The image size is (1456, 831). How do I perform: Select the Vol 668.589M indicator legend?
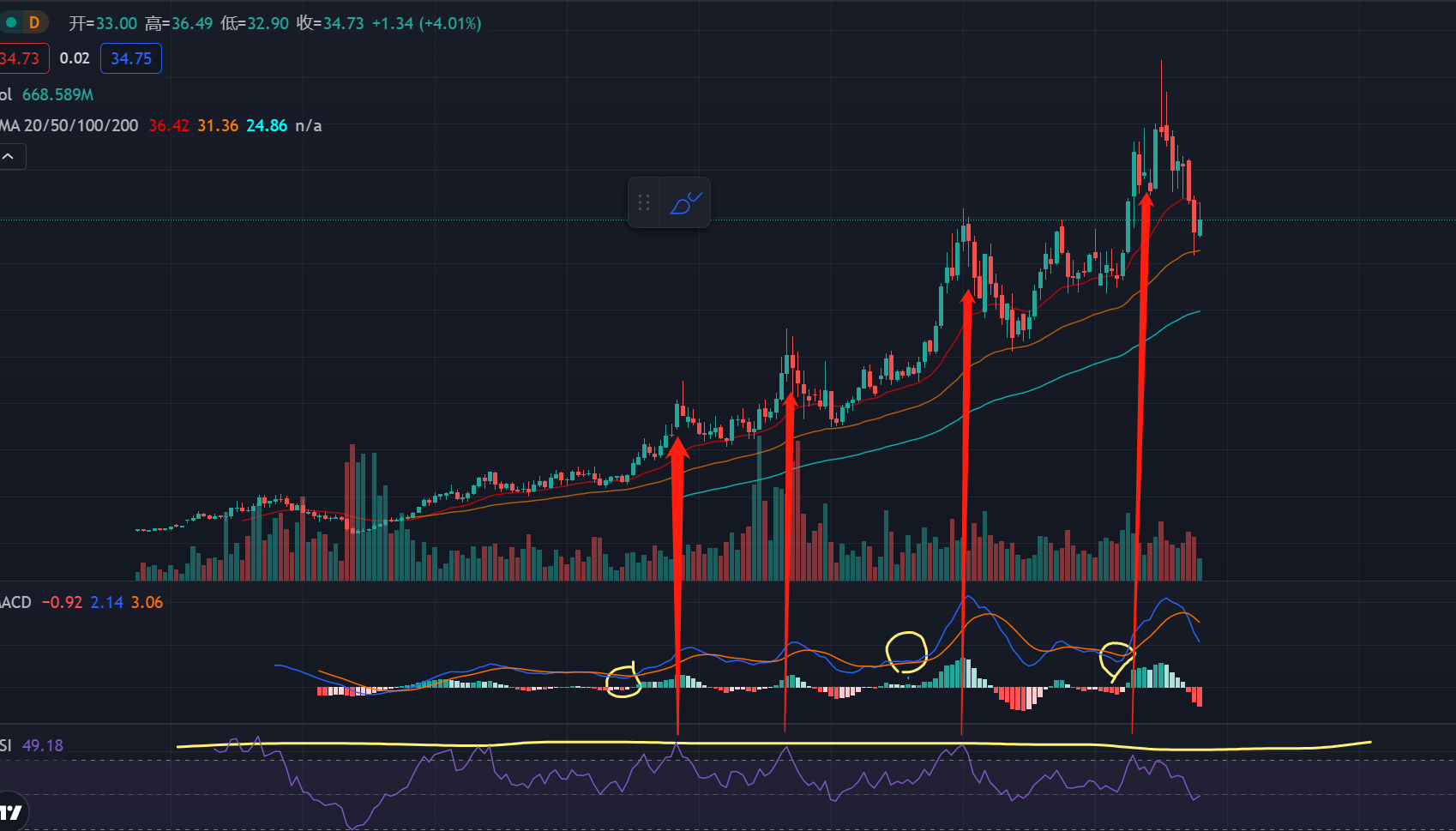point(47,94)
